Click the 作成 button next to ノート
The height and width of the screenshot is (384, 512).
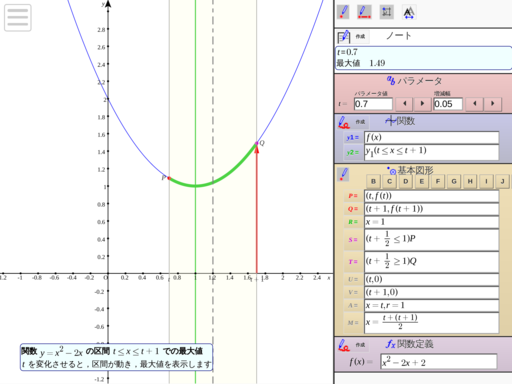coord(360,36)
